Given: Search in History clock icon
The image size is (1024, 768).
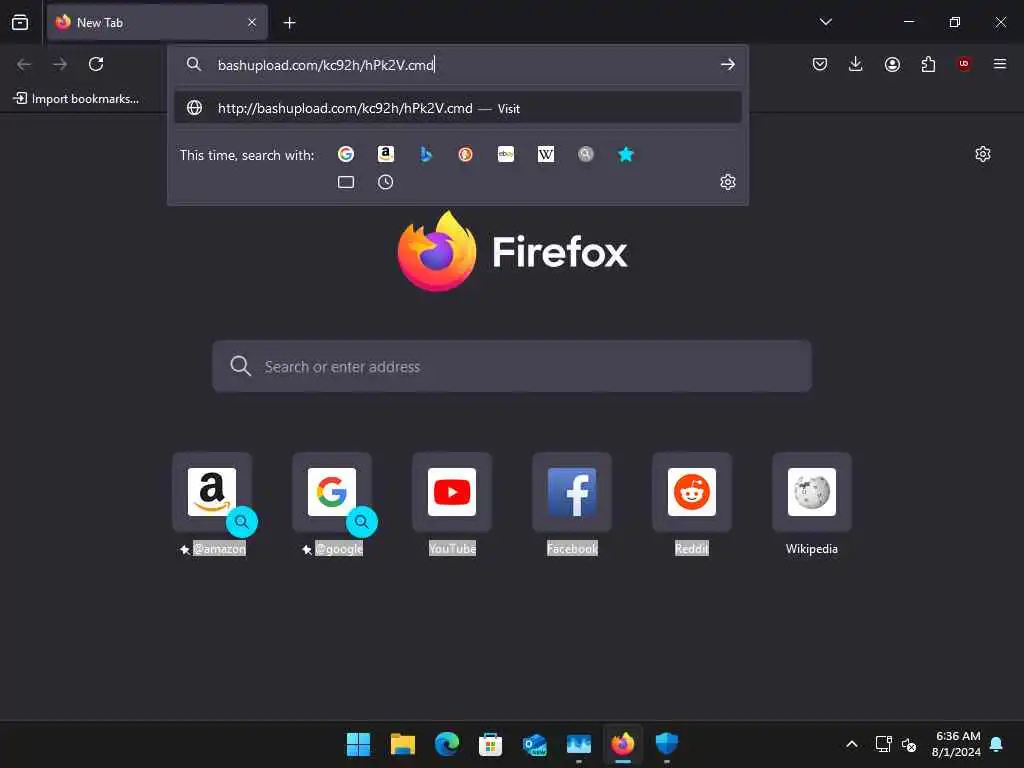Looking at the screenshot, I should [386, 182].
